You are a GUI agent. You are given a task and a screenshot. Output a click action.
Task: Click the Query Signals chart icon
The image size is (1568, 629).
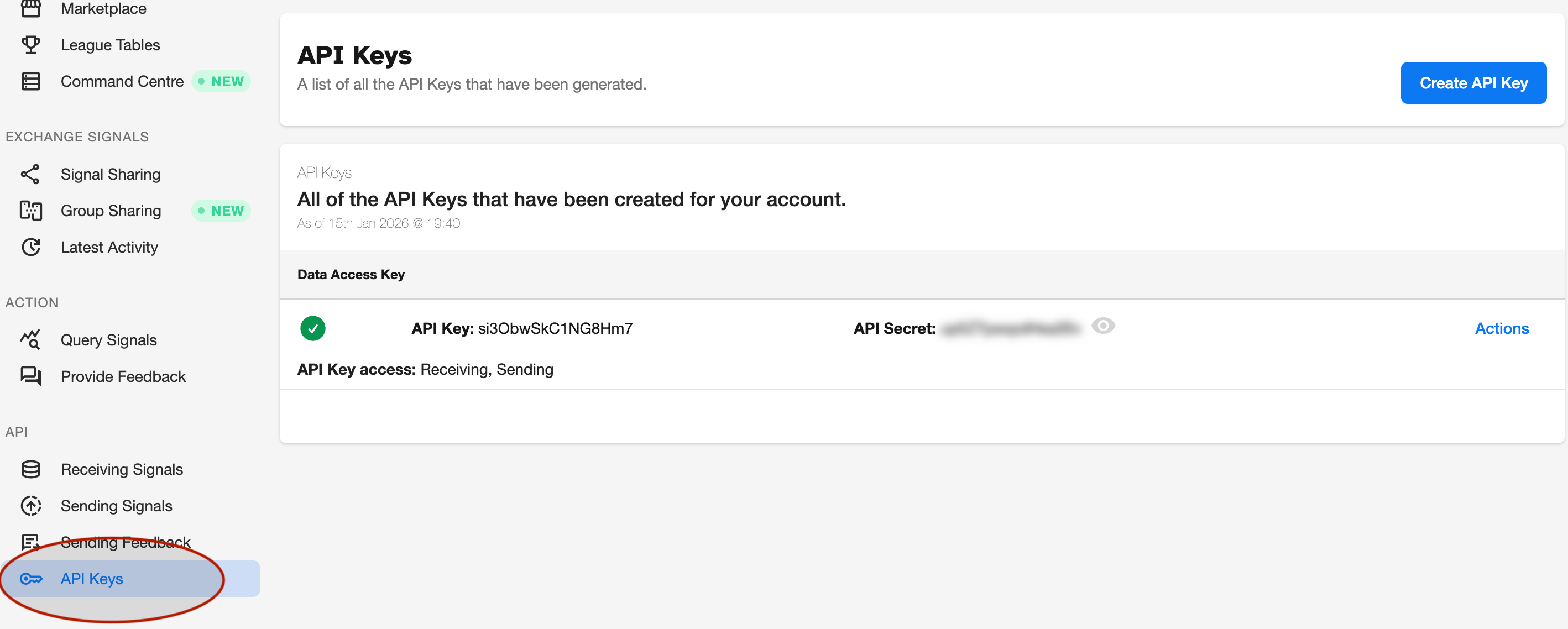tap(30, 340)
